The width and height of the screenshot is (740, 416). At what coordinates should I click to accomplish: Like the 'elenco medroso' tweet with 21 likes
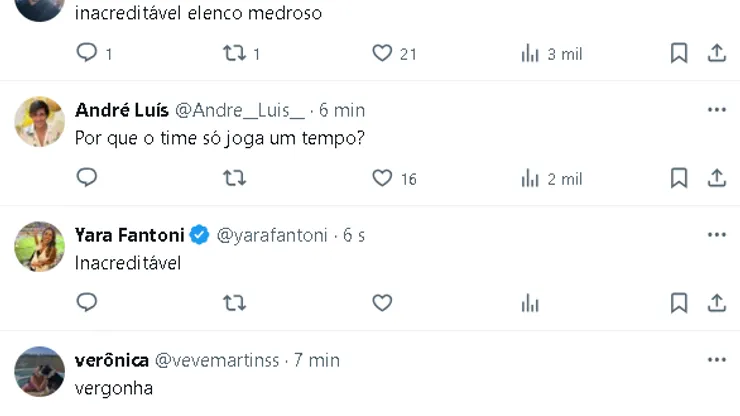382,53
